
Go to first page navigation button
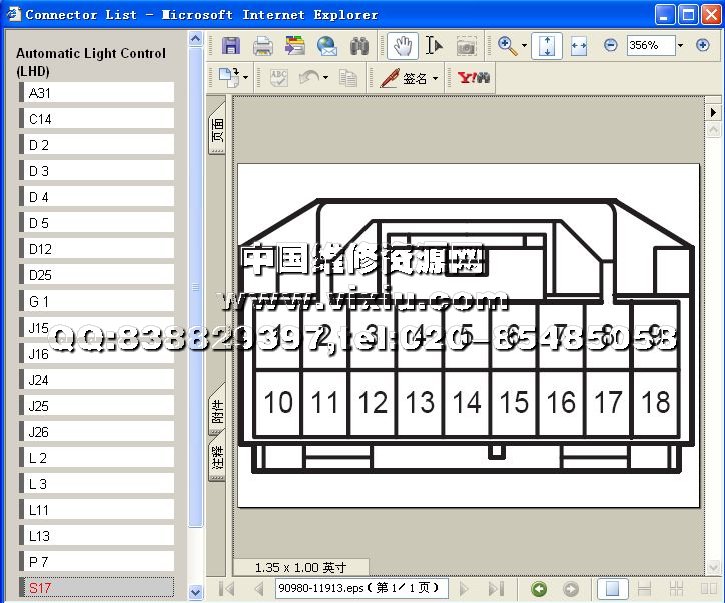[x=227, y=589]
